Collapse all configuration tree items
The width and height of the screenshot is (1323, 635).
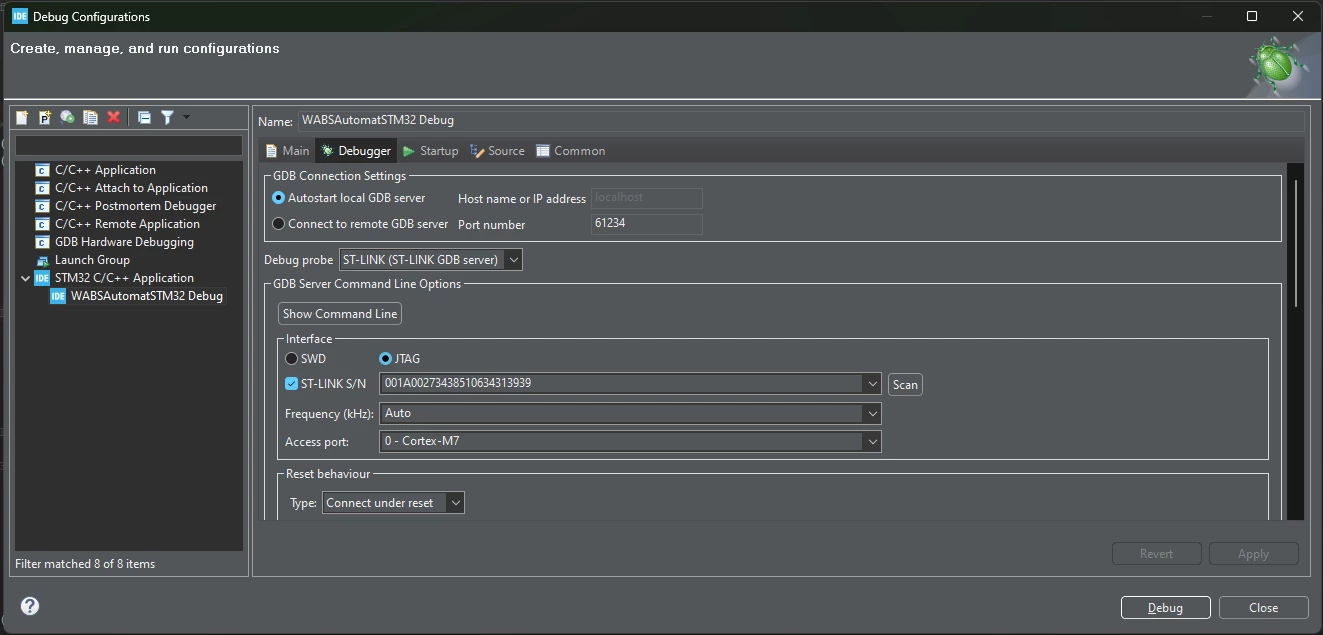click(144, 117)
